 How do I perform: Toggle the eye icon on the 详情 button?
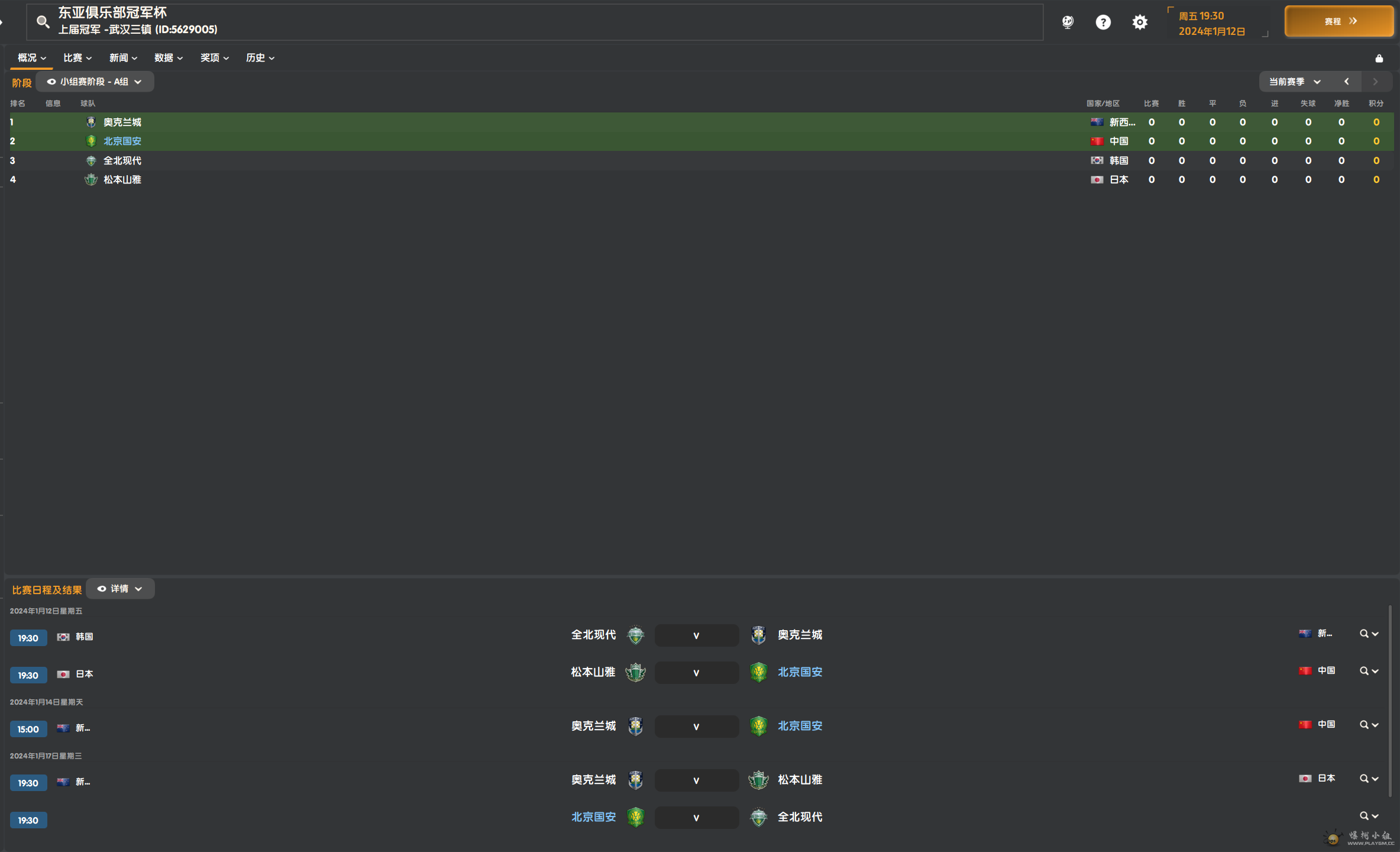[x=102, y=589]
